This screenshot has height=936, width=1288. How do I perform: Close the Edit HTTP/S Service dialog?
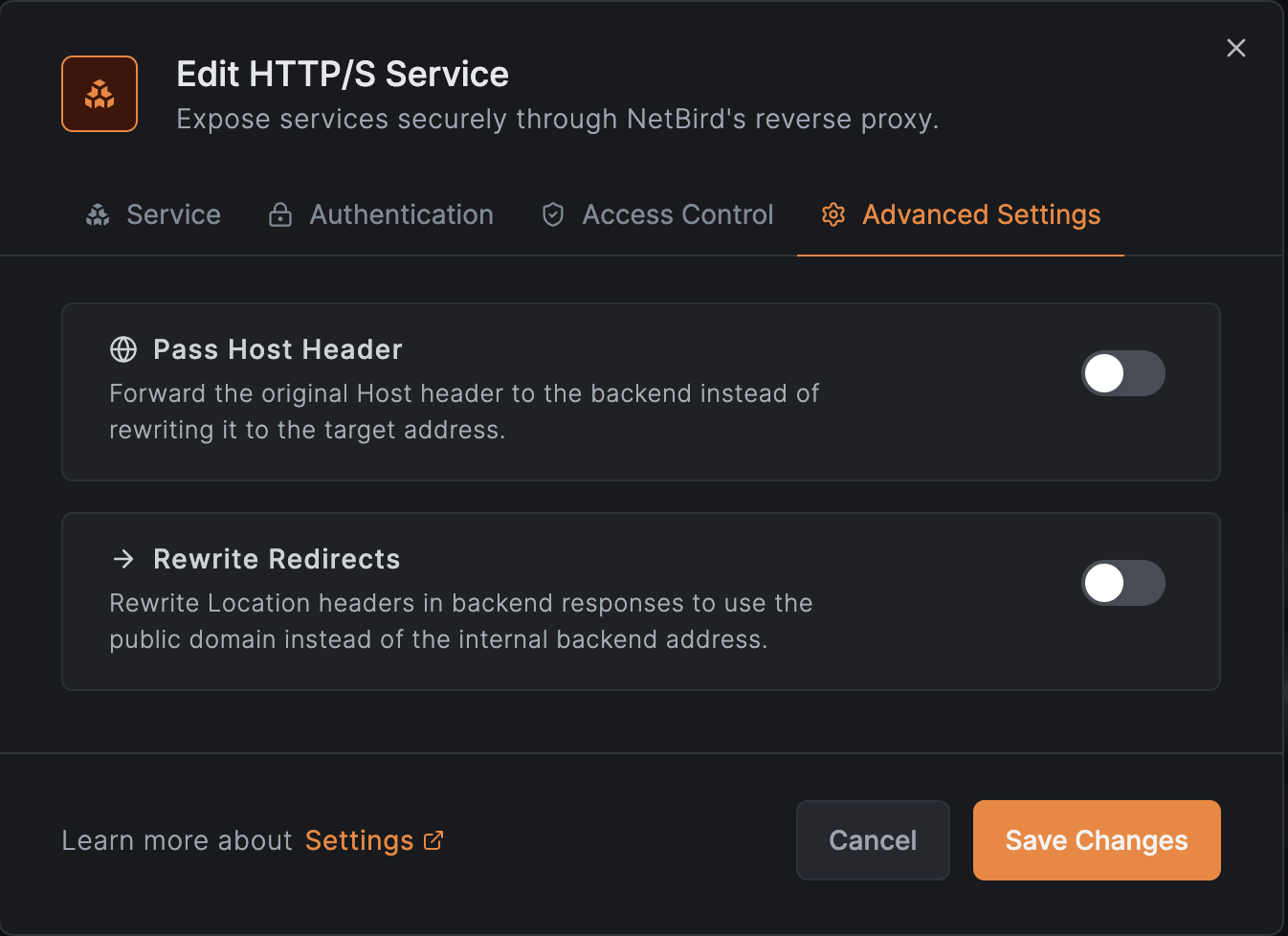(1235, 48)
